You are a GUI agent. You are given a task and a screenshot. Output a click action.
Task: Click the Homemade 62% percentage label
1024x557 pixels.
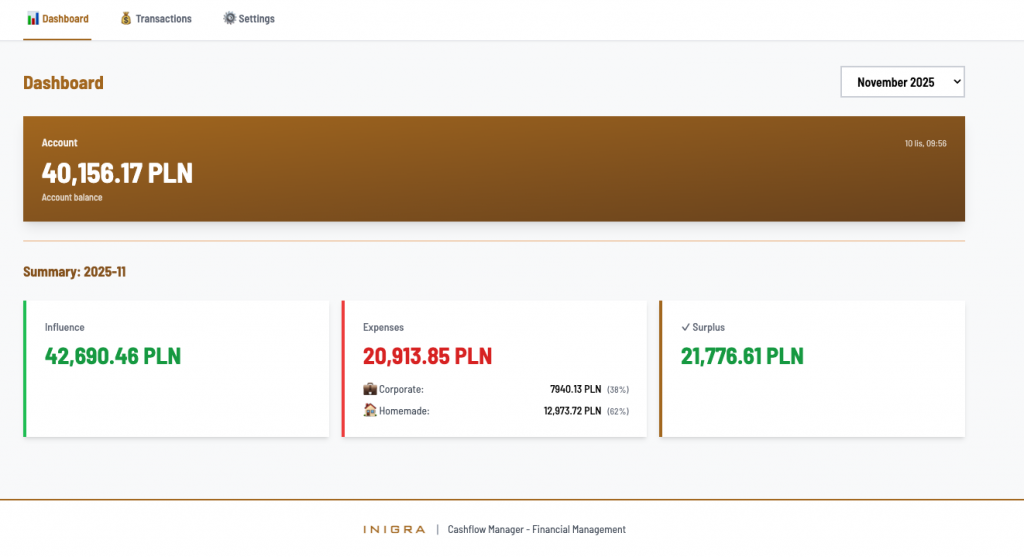pyautogui.click(x=618, y=411)
